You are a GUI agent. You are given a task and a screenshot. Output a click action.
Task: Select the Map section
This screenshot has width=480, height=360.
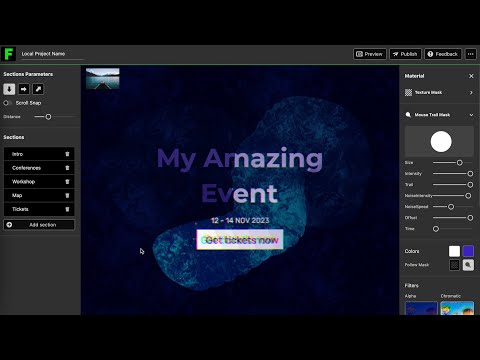pos(39,195)
